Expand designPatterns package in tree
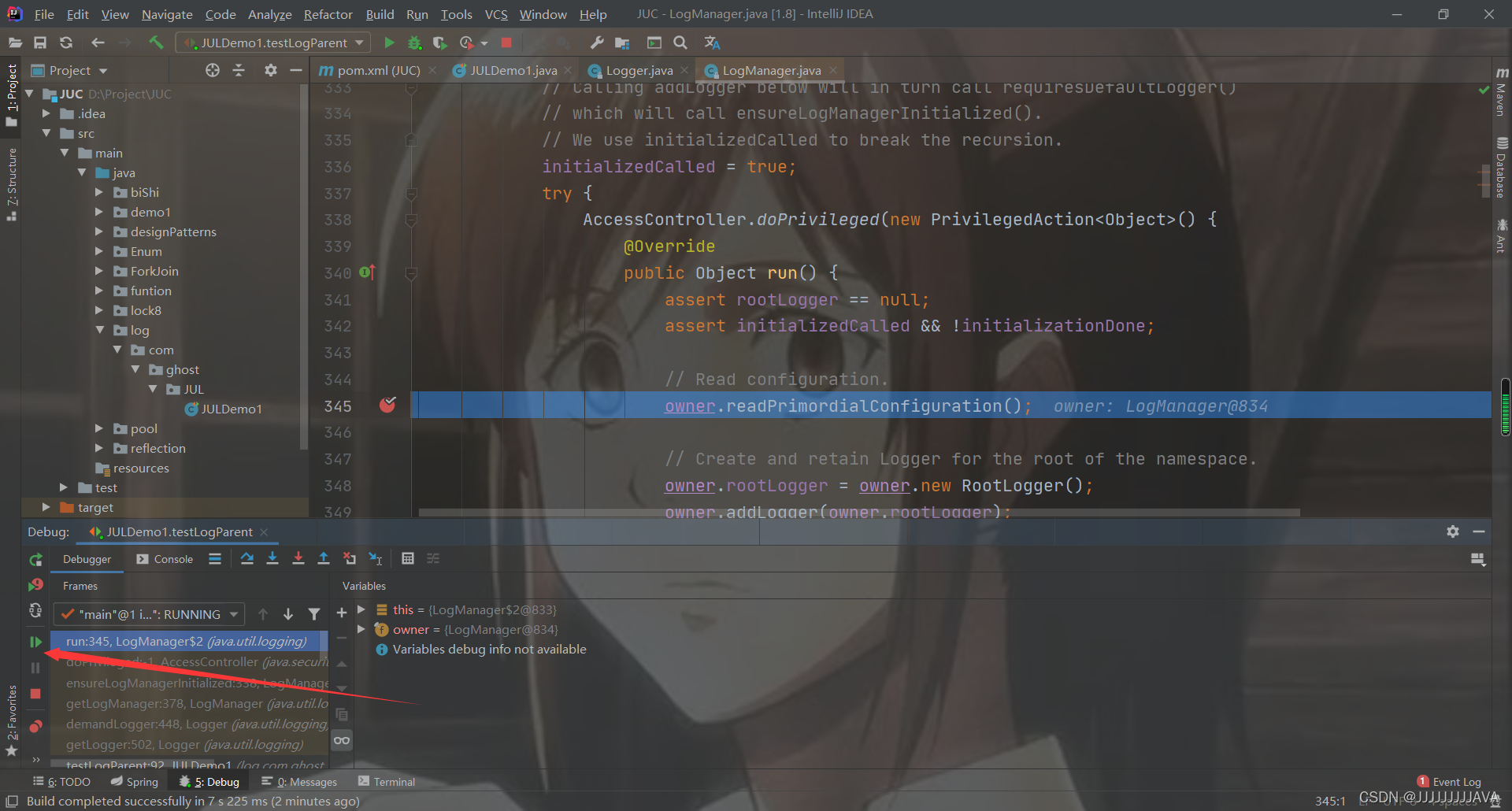The width and height of the screenshot is (1512, 811). [x=99, y=231]
